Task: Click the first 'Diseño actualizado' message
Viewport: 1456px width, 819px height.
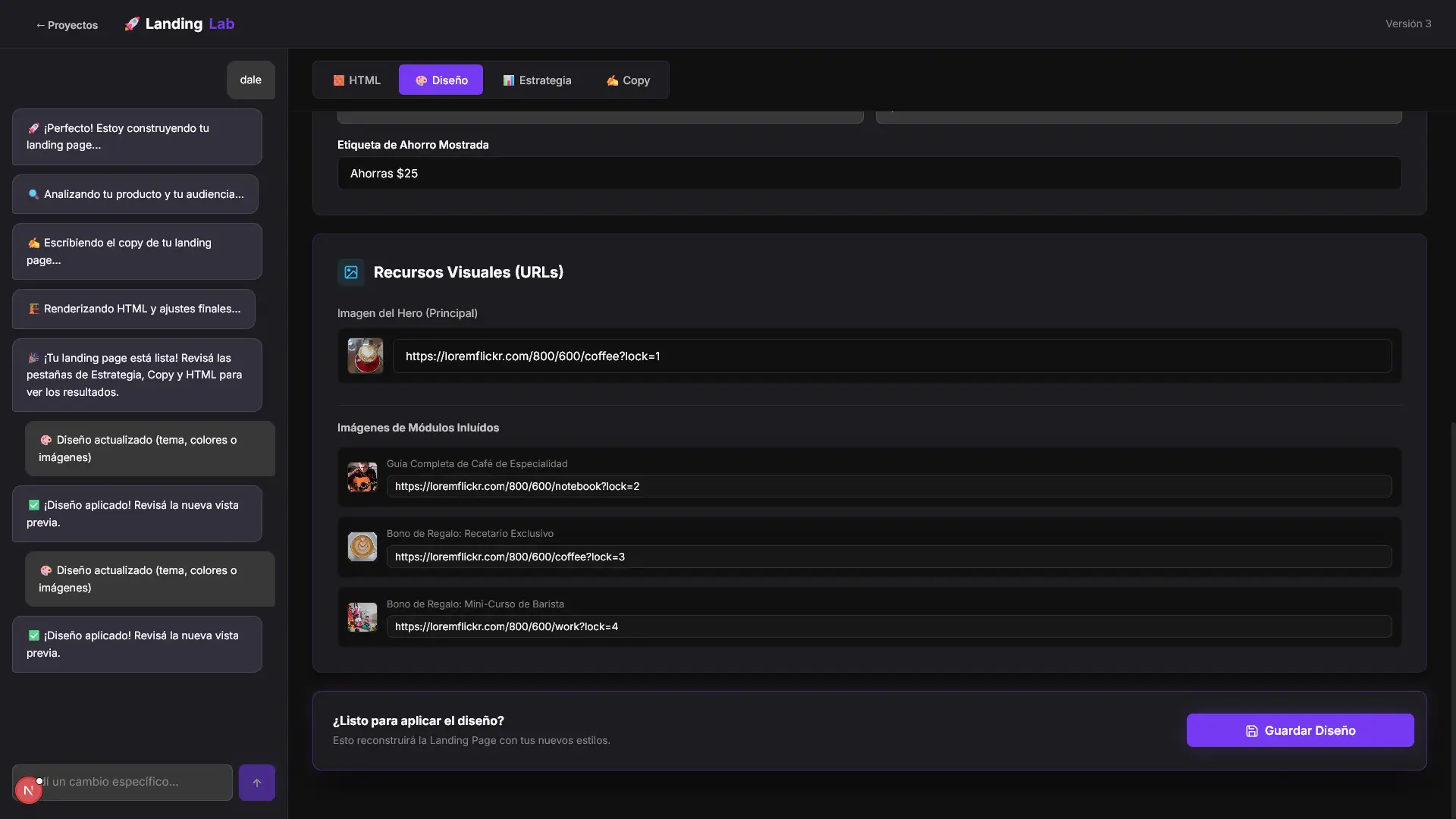Action: [x=150, y=449]
